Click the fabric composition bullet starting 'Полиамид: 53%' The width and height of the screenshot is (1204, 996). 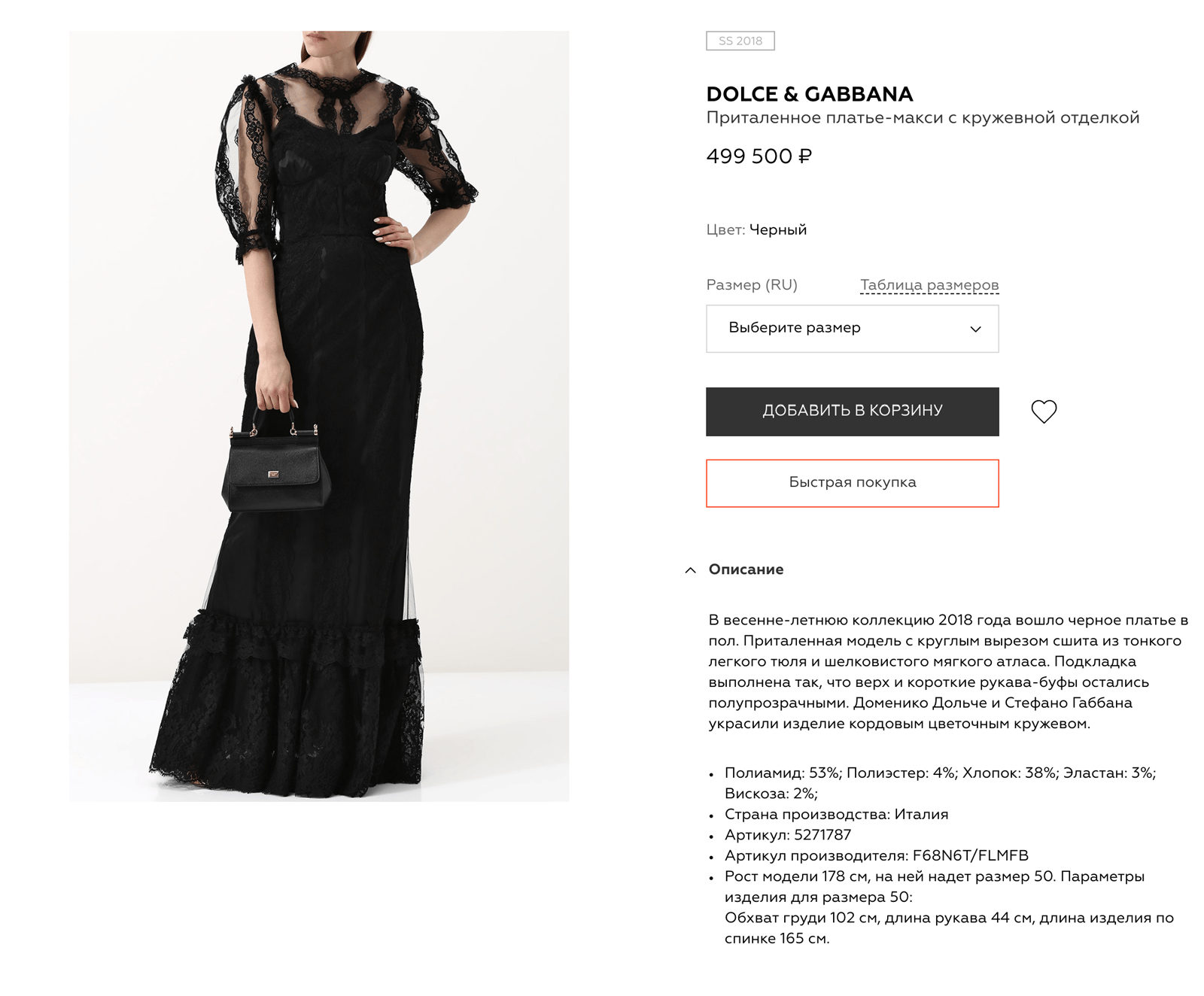(x=940, y=783)
